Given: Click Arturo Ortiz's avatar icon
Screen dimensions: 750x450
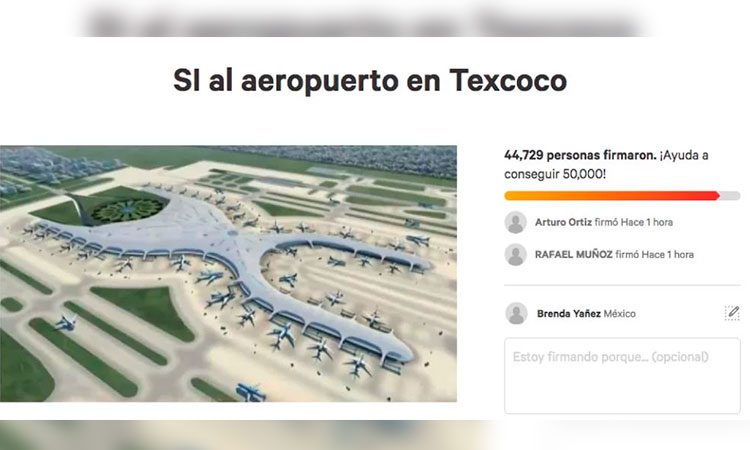Looking at the screenshot, I should coord(516,222).
